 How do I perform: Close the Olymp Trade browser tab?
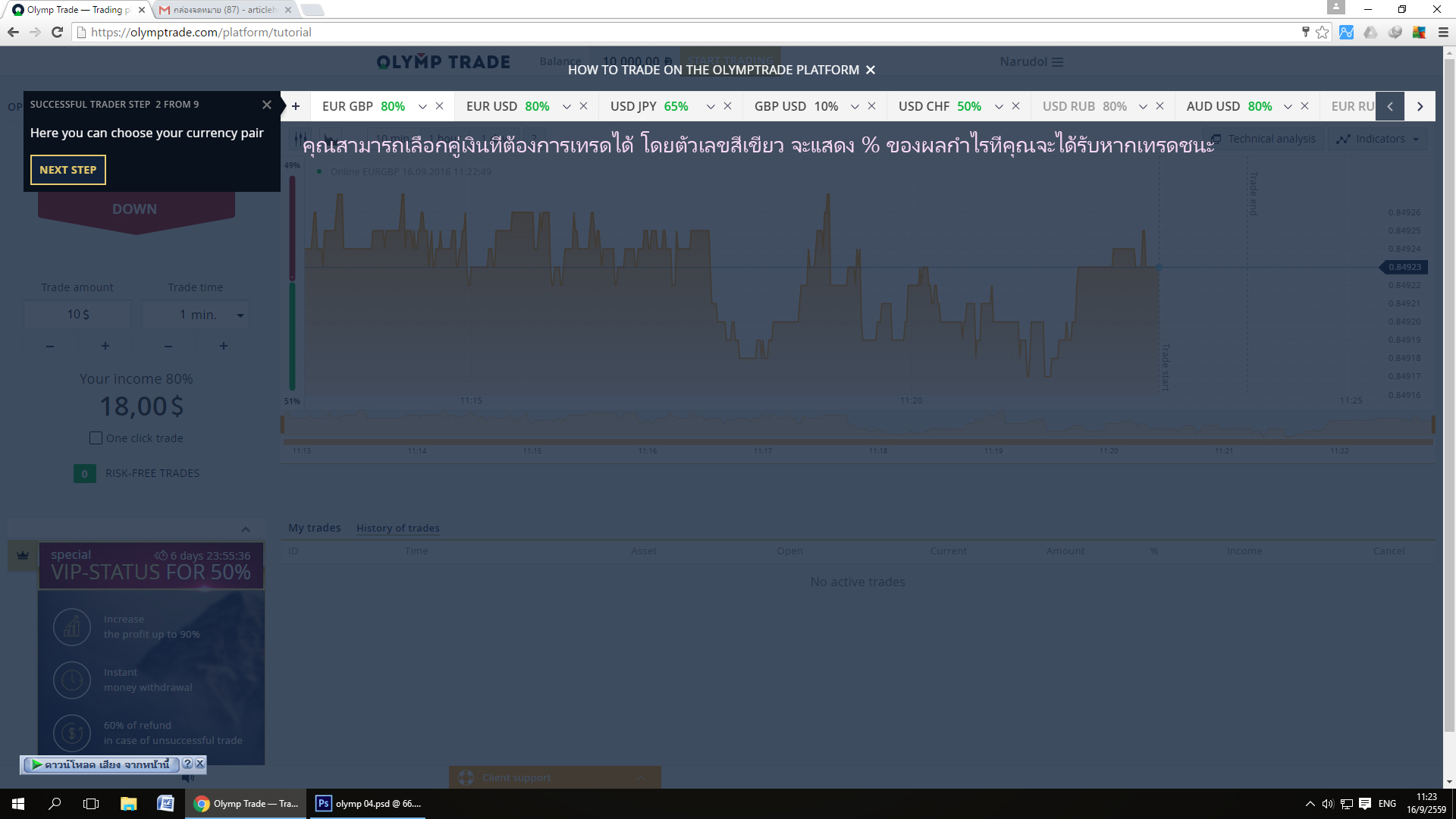[x=141, y=10]
